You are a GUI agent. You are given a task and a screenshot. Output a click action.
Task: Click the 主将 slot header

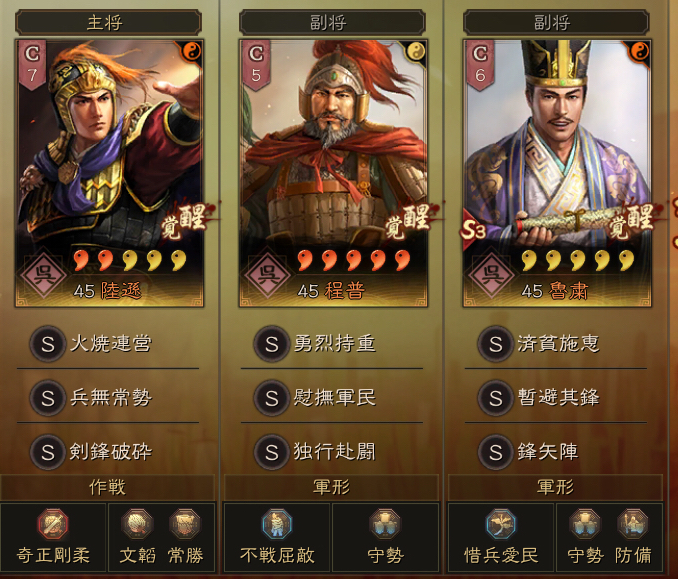pyautogui.click(x=109, y=22)
